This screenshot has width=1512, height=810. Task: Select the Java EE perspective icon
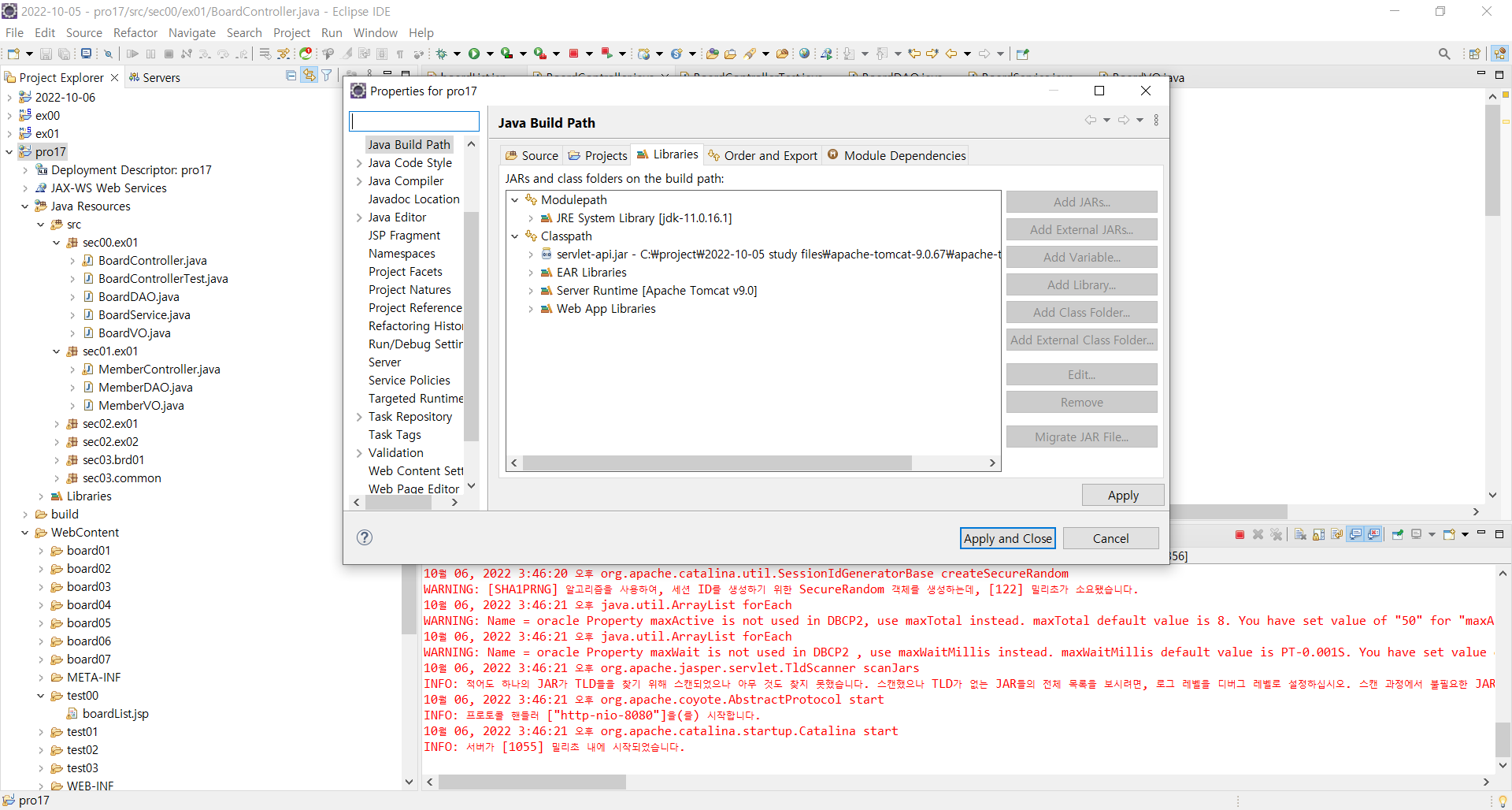1499,54
